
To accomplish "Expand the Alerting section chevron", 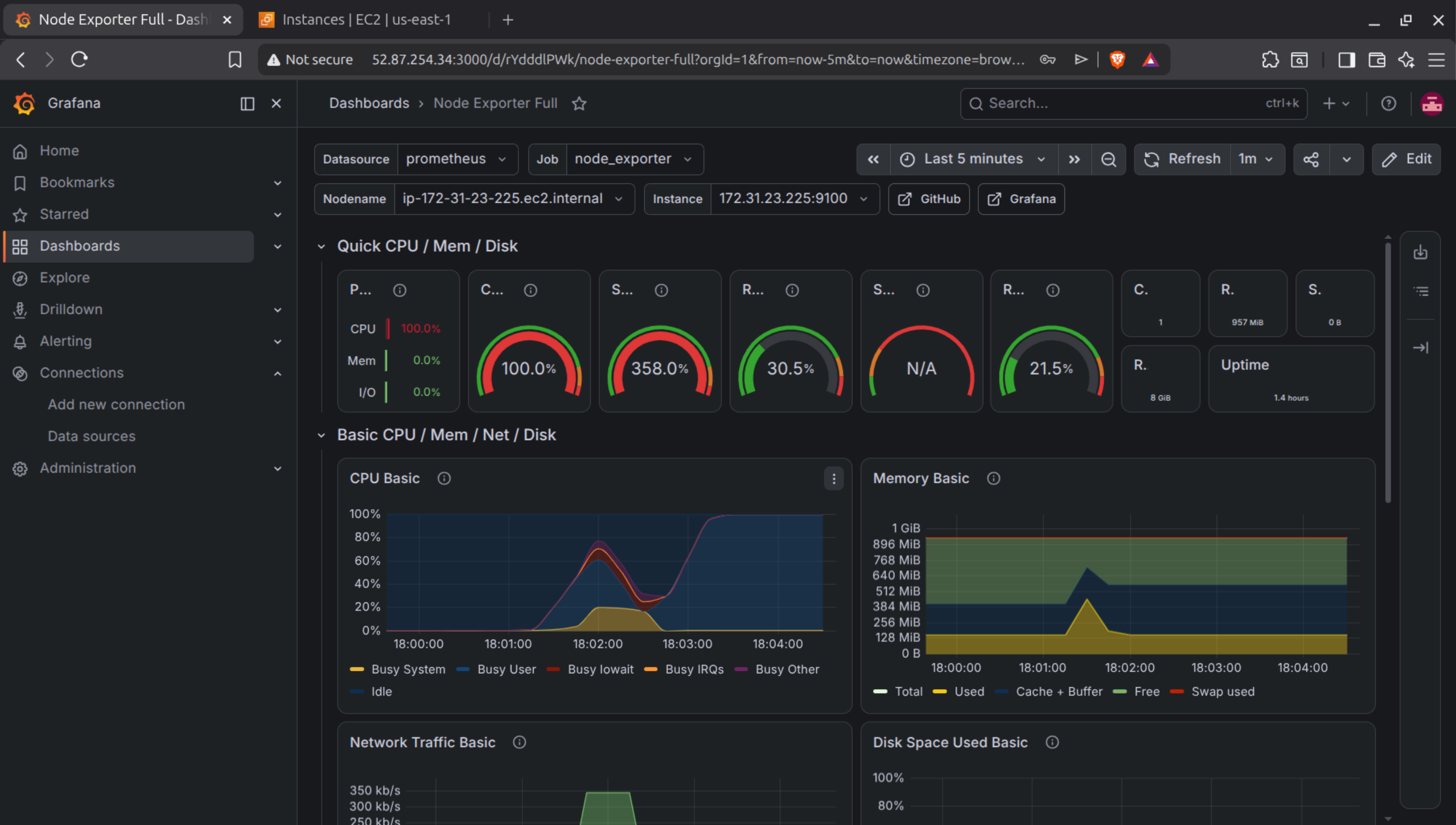I will pos(278,342).
